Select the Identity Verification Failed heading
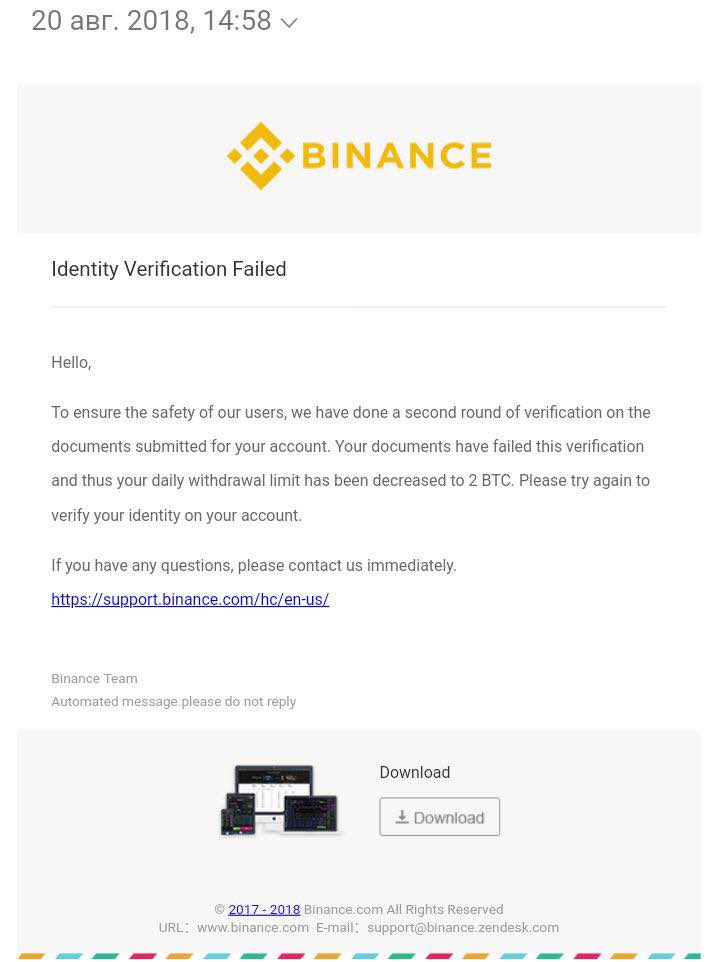 click(x=169, y=269)
